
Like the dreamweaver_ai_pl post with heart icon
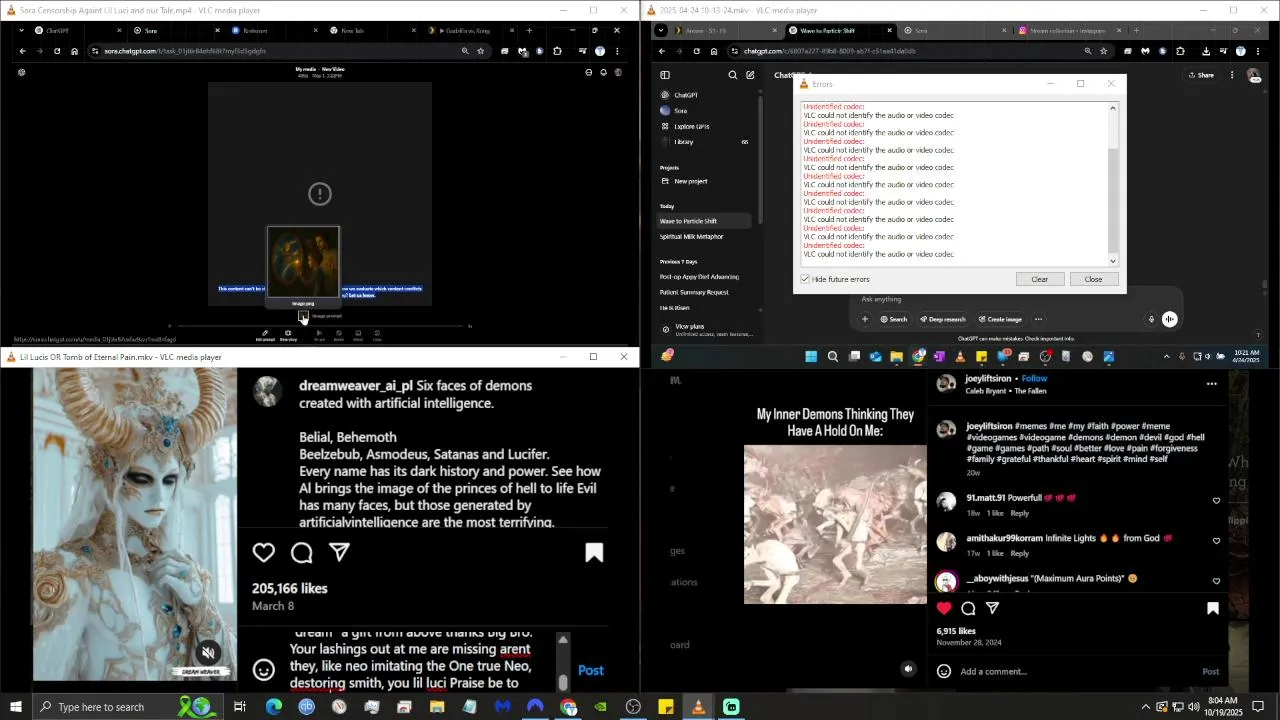tap(264, 553)
